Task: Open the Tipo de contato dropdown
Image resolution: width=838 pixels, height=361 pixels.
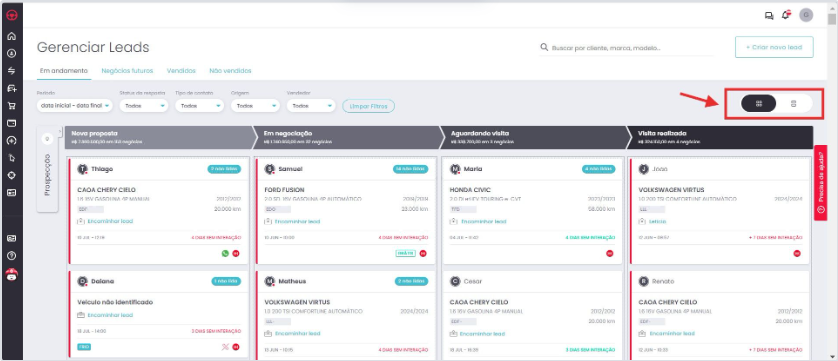Action: (x=199, y=106)
